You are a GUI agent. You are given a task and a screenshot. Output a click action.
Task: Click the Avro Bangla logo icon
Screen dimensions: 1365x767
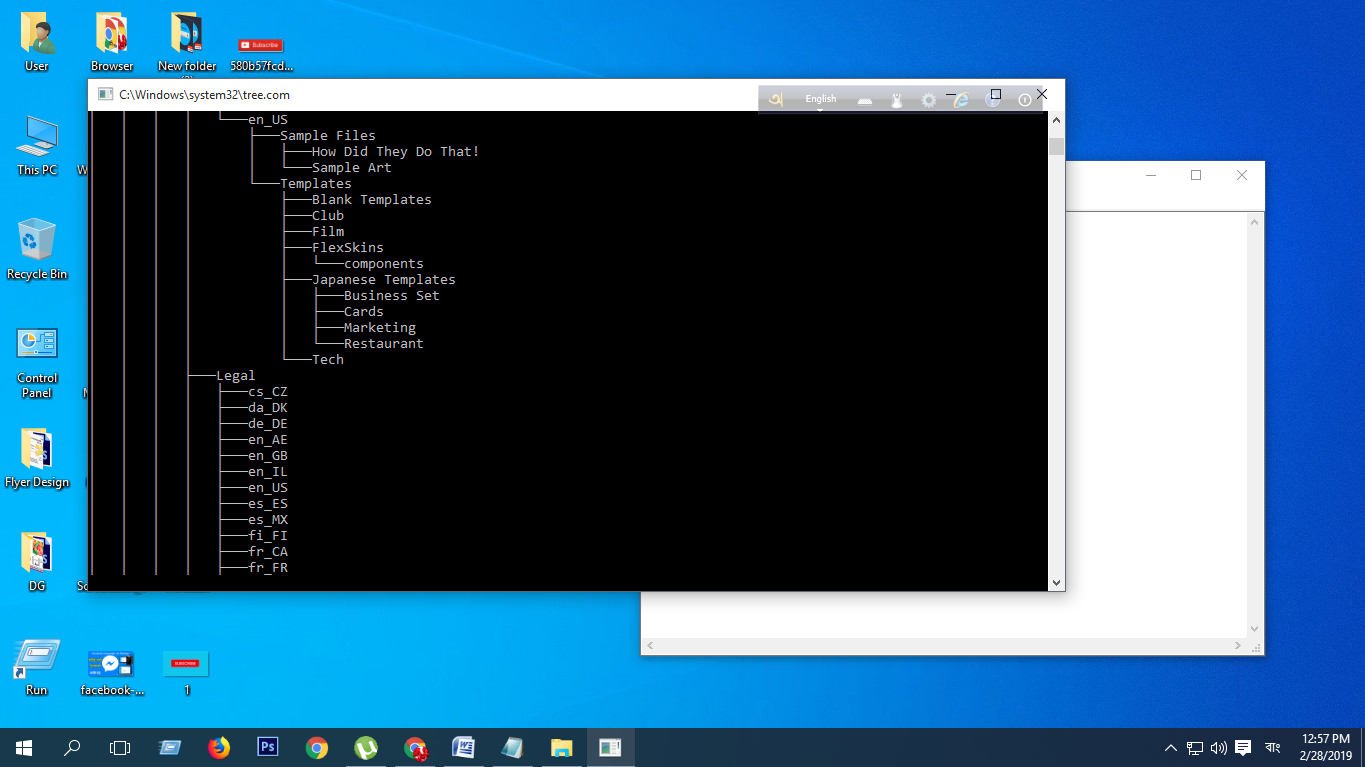[x=775, y=99]
